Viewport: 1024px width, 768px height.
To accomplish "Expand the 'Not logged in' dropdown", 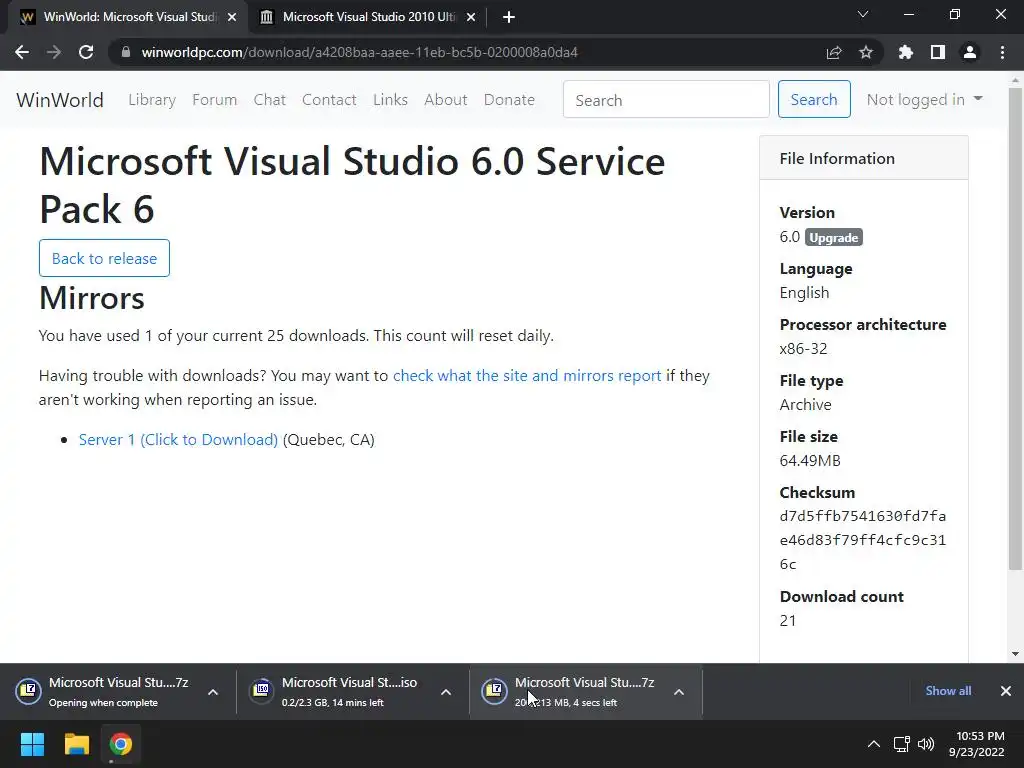I will 924,99.
